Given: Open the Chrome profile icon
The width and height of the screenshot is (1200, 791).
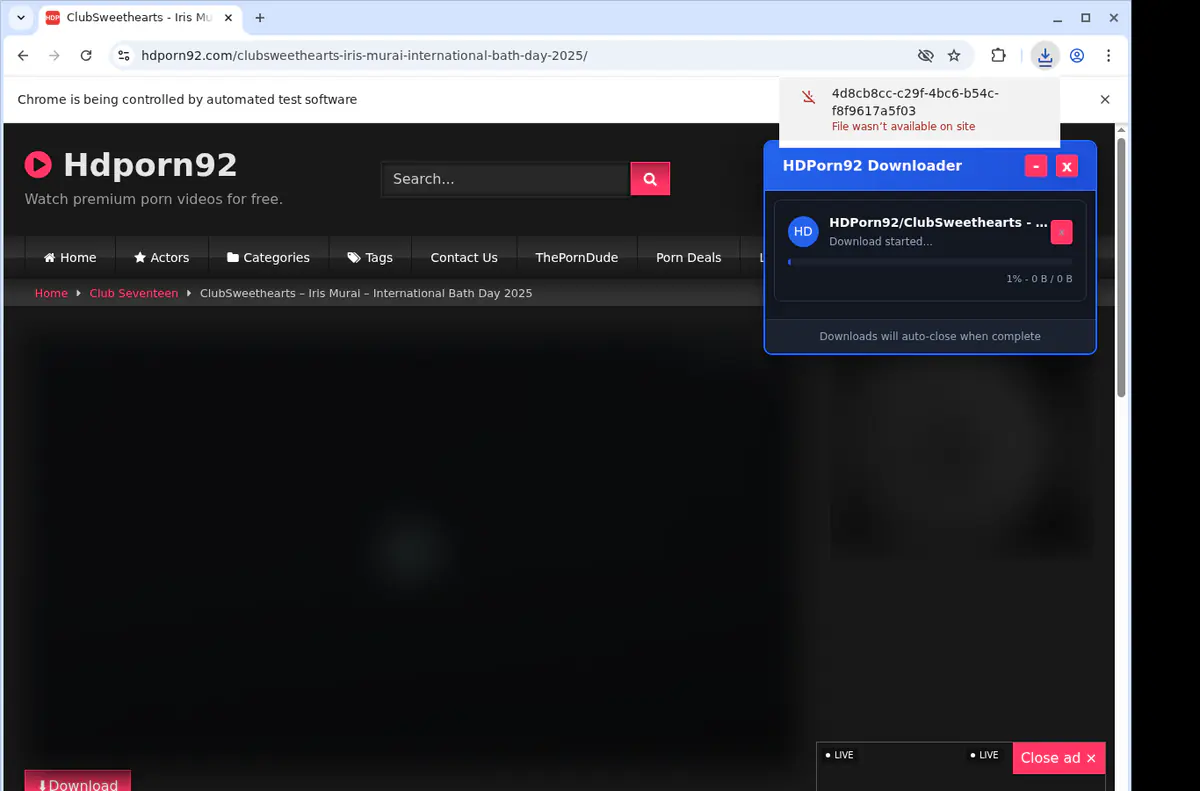Looking at the screenshot, I should pyautogui.click(x=1077, y=56).
